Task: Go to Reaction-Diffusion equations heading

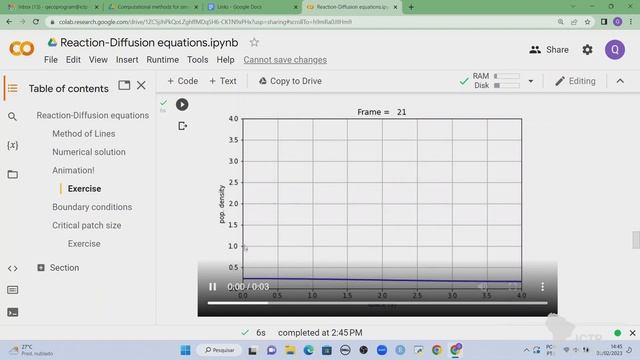Action: [93, 116]
